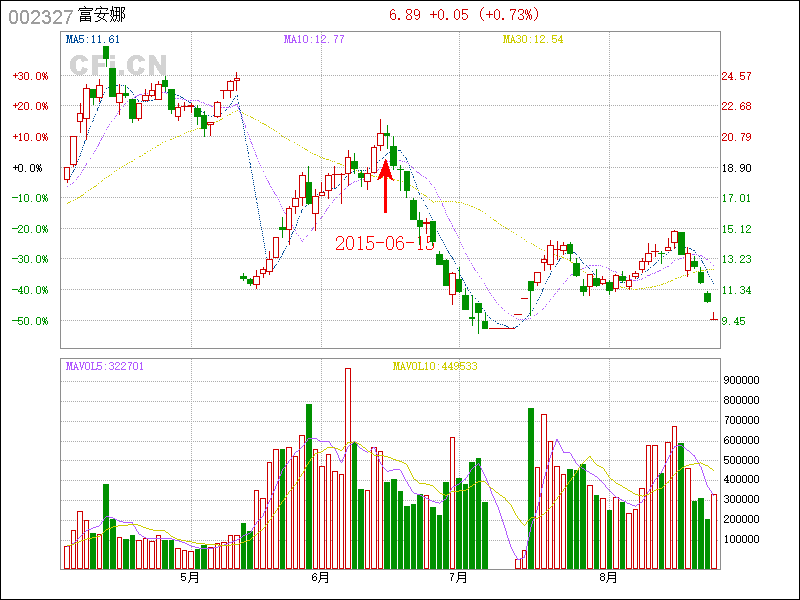800x600 pixels.
Task: Click the 5月 label on the time axis
Action: tap(189, 577)
